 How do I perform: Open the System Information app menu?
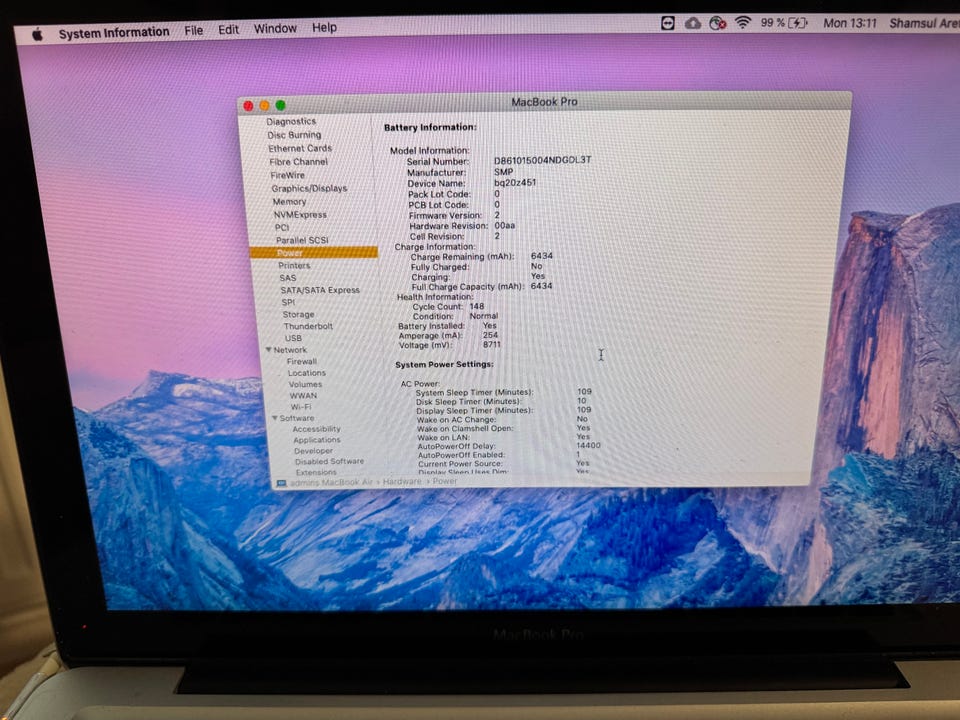coord(114,32)
